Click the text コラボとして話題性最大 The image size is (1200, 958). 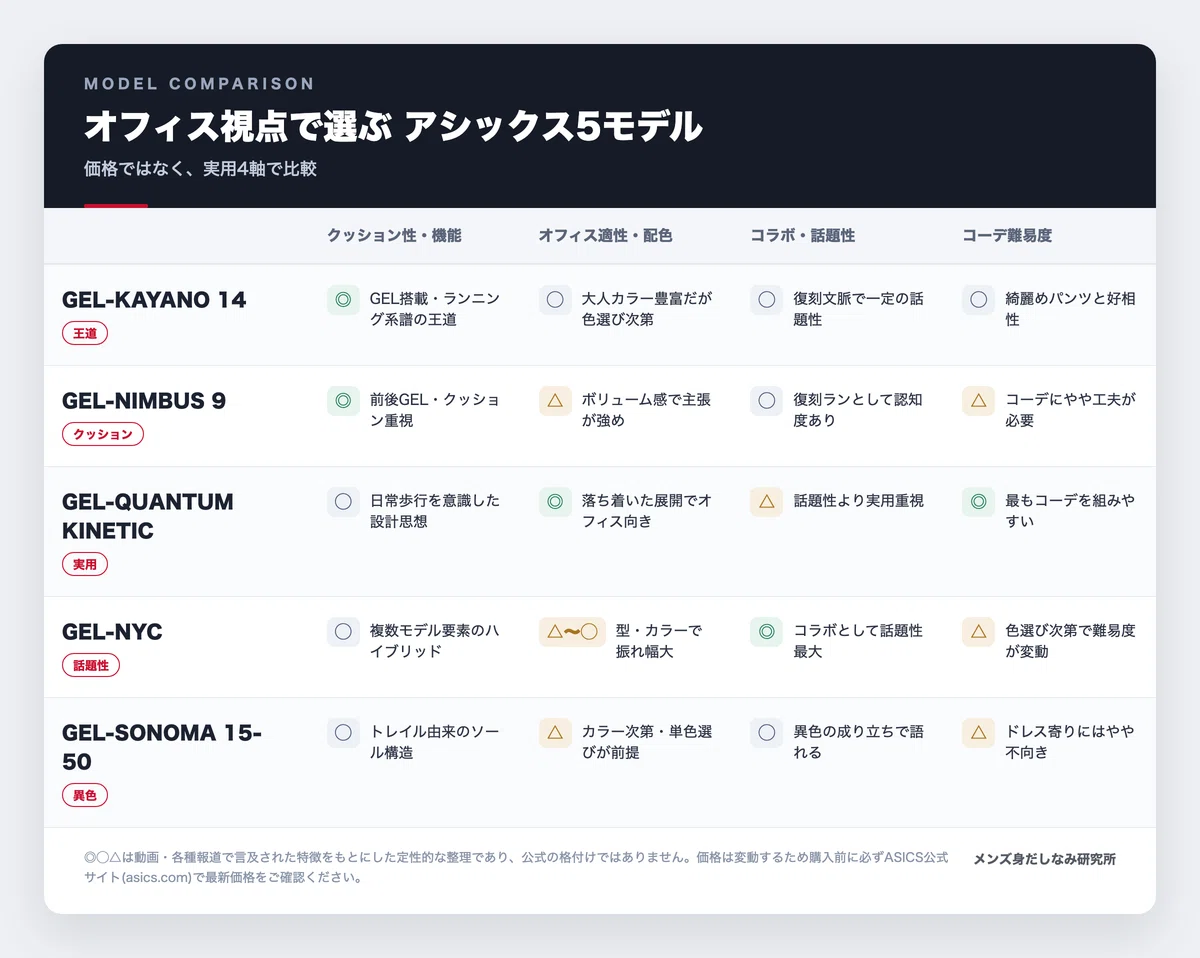858,641
